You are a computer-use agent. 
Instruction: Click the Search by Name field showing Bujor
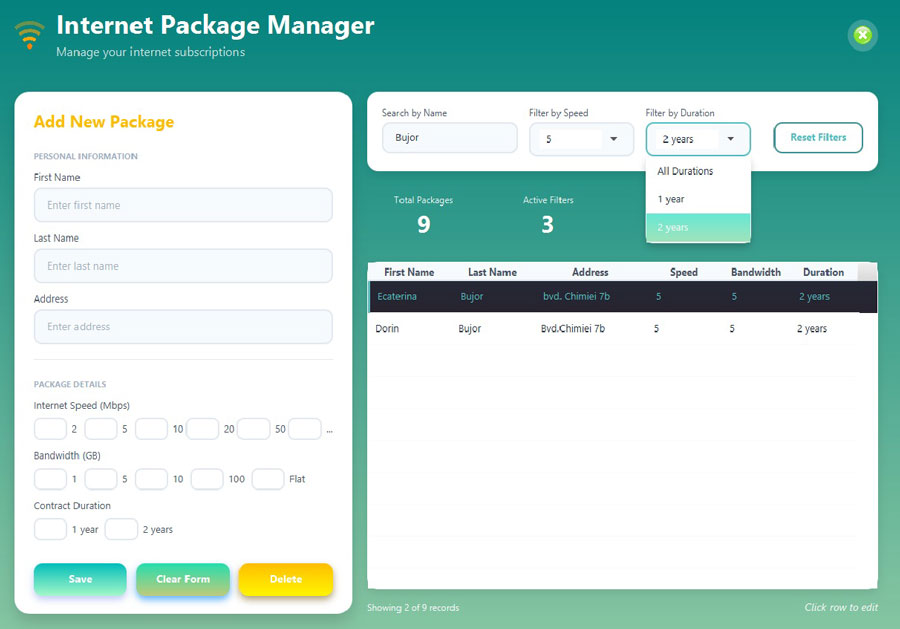(449, 137)
